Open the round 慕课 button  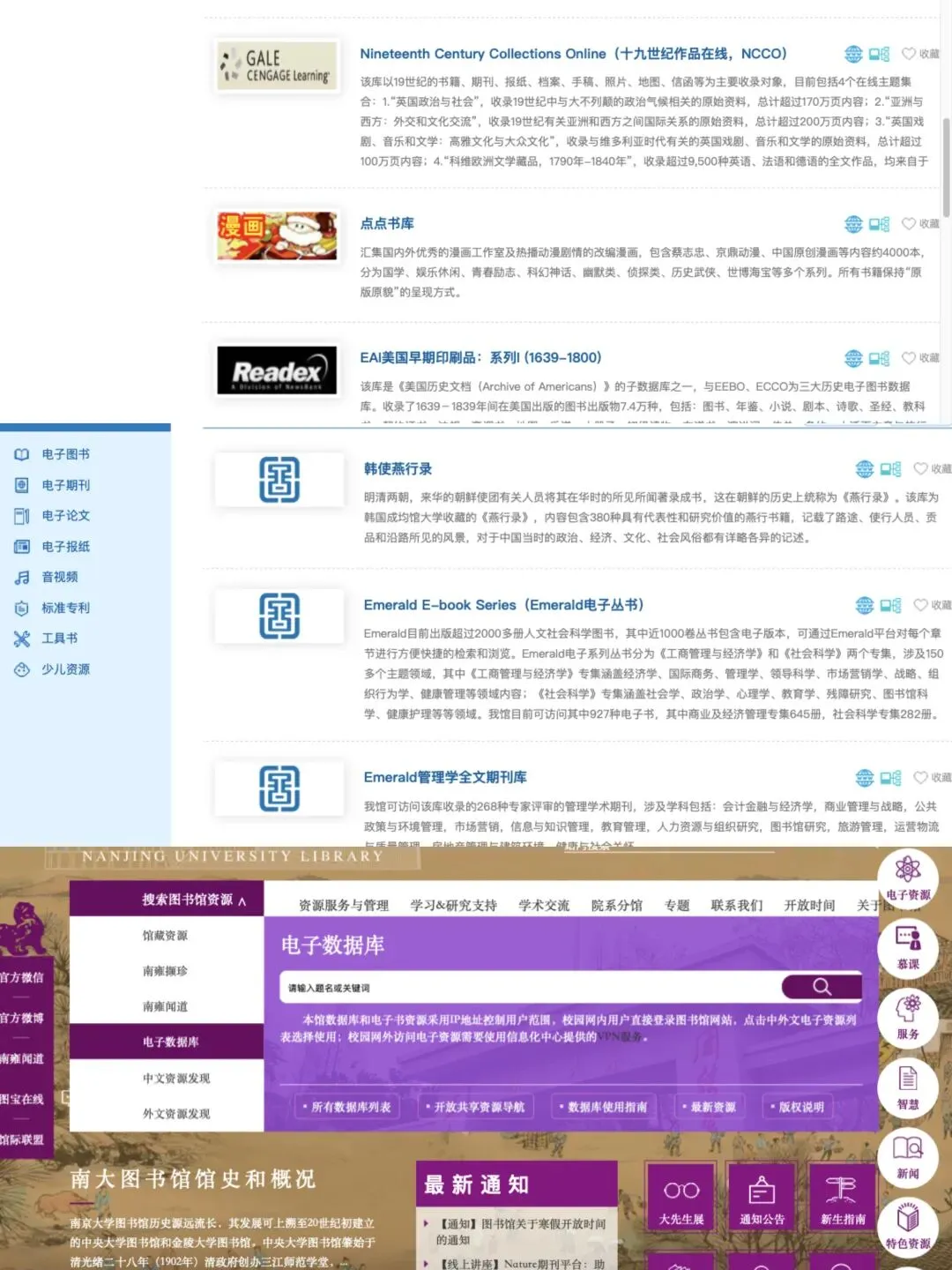[x=908, y=947]
